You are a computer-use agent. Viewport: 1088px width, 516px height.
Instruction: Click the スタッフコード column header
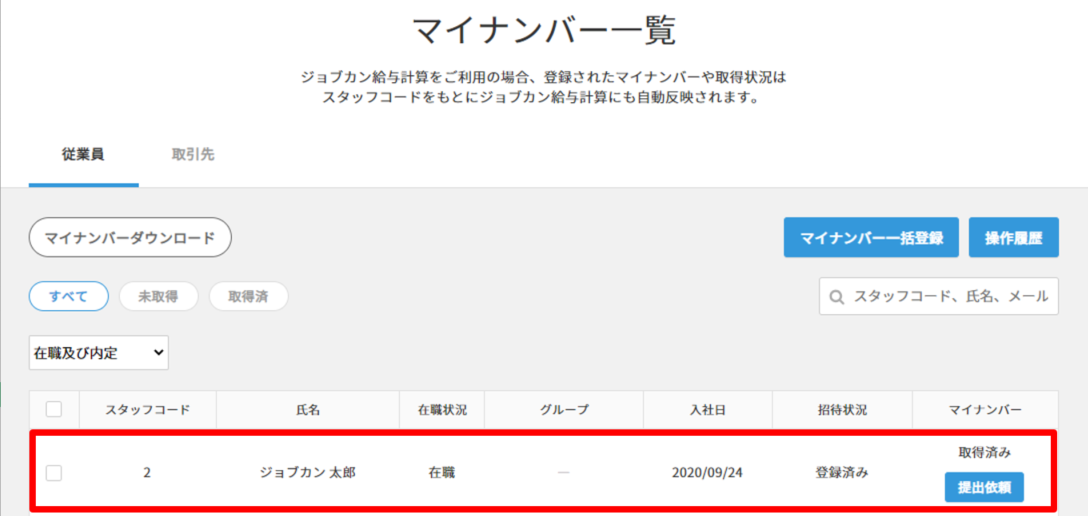(x=147, y=410)
